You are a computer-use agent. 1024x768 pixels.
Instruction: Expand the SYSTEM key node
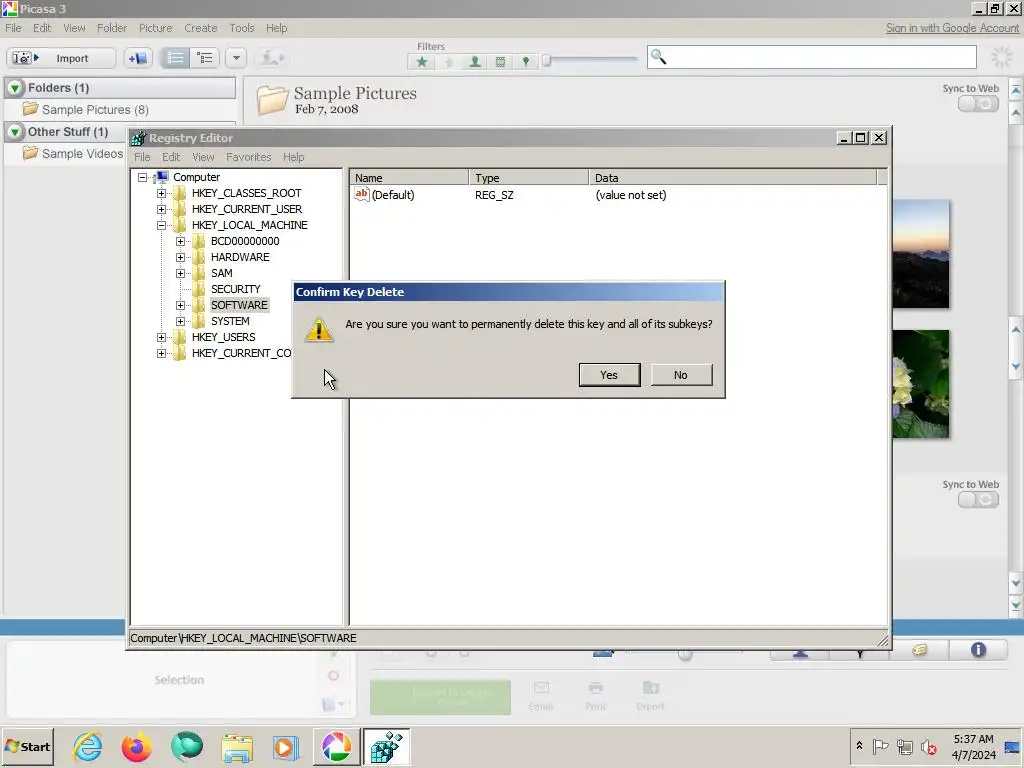tap(180, 321)
